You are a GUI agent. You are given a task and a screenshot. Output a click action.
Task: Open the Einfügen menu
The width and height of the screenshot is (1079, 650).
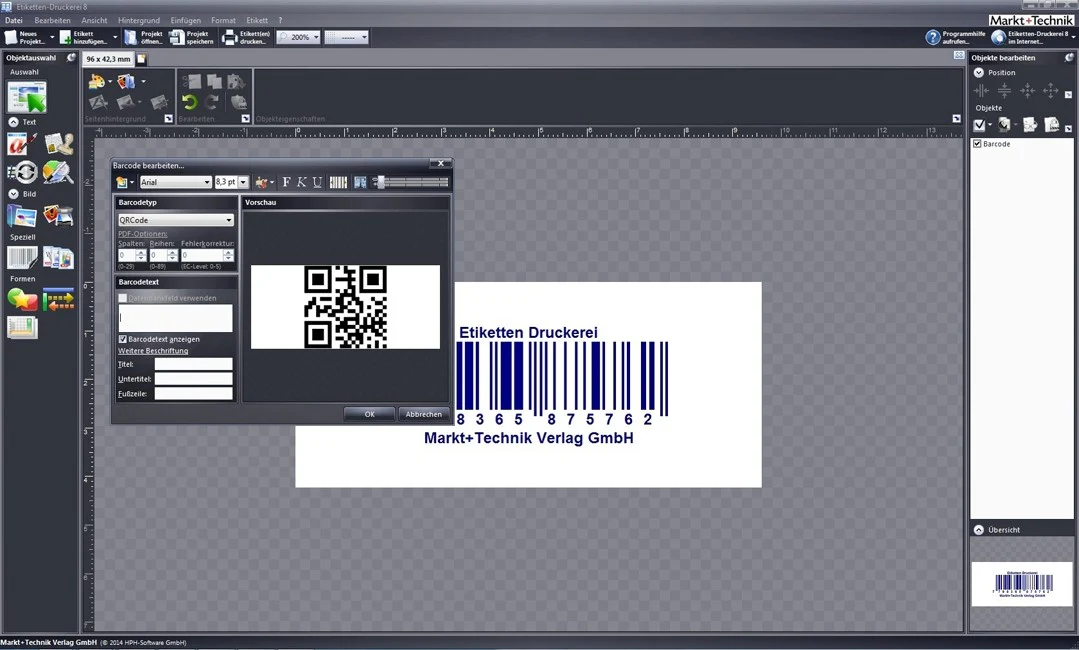[186, 20]
